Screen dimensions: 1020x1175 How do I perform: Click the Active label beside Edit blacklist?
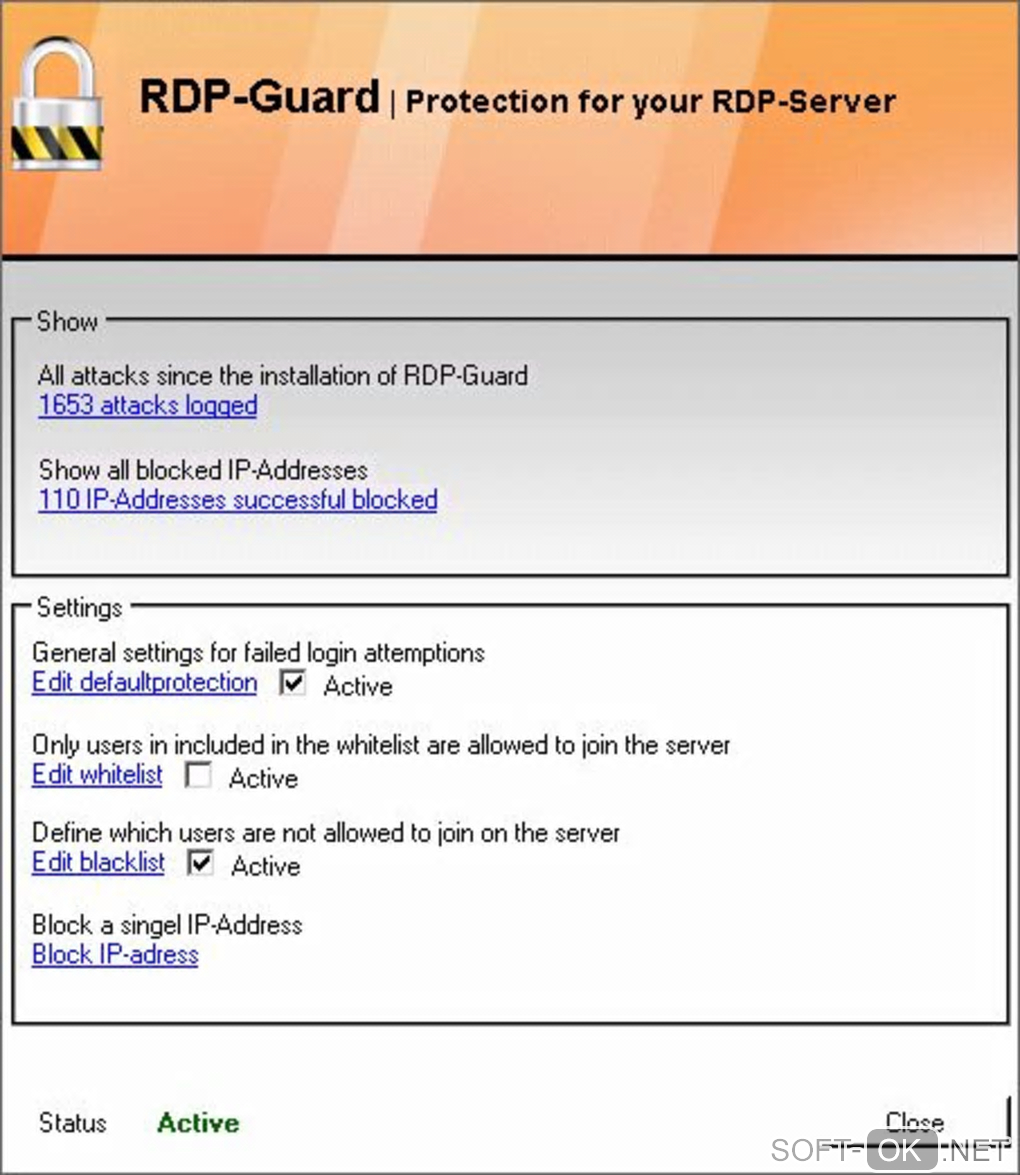265,866
